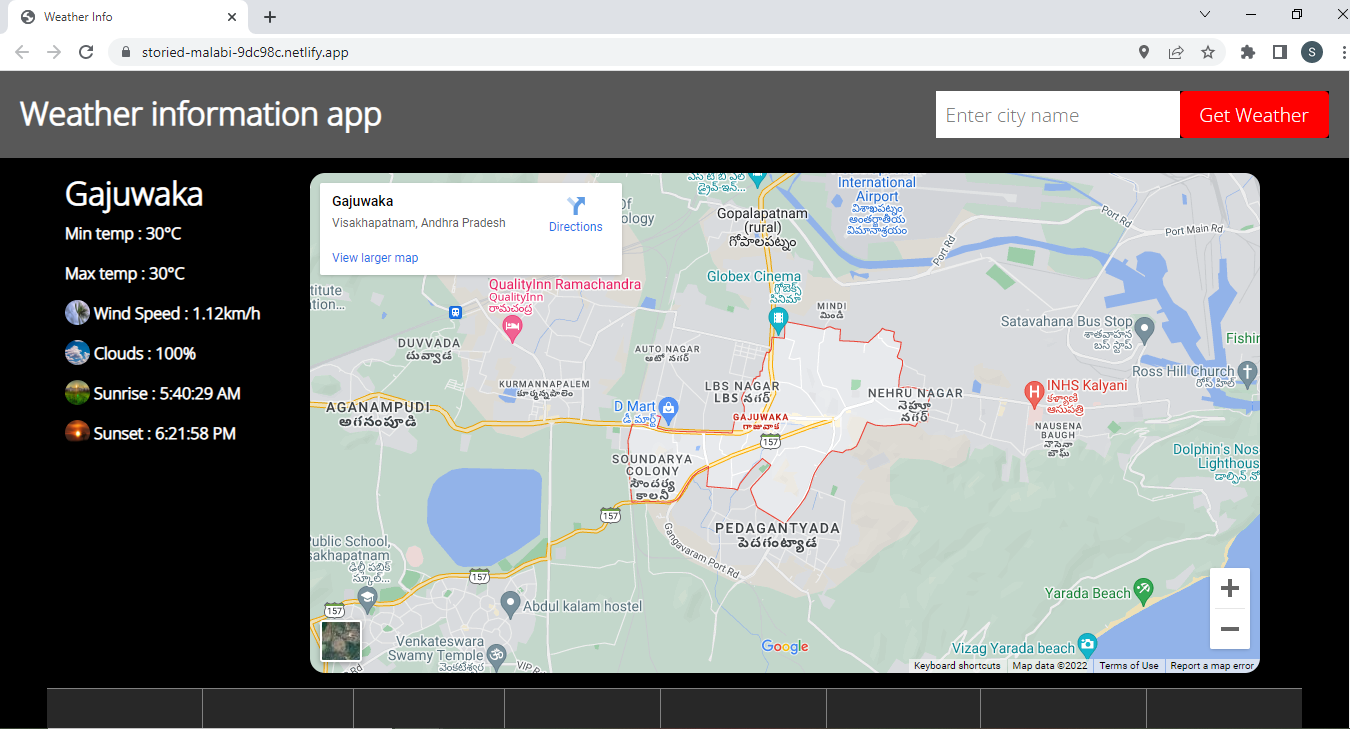Click the Google logo on map
The width and height of the screenshot is (1350, 729).
pyautogui.click(x=785, y=646)
